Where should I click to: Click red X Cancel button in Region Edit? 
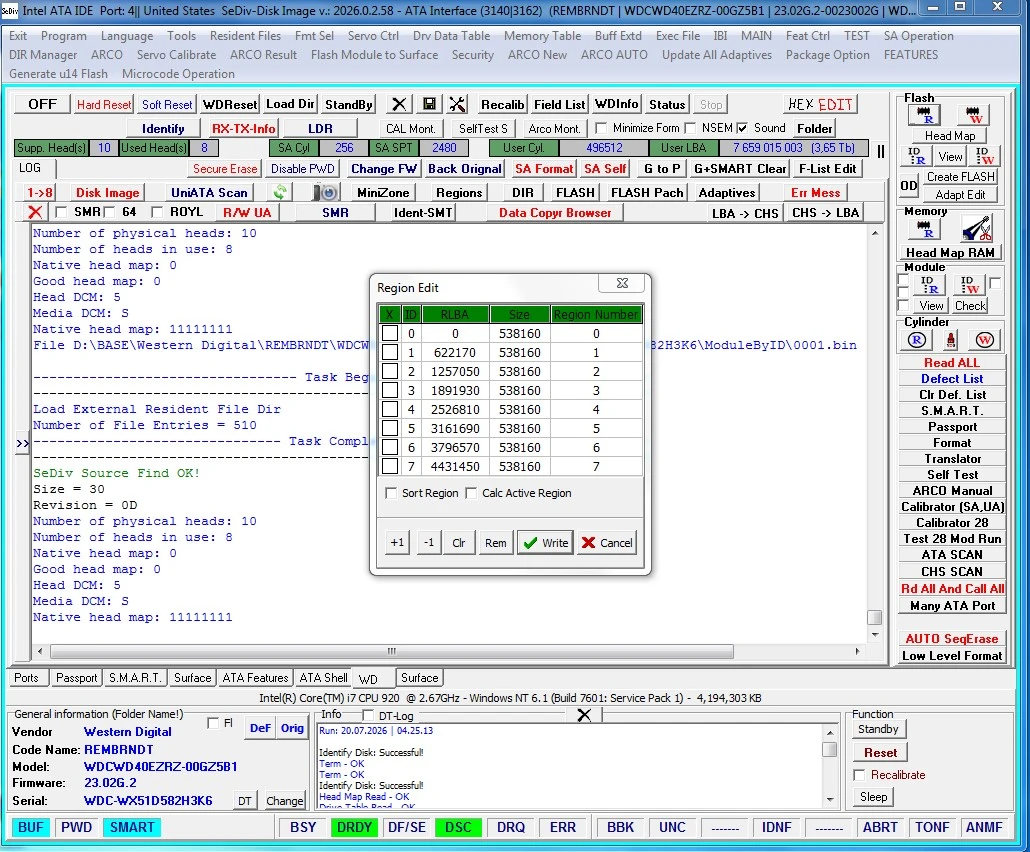[607, 543]
